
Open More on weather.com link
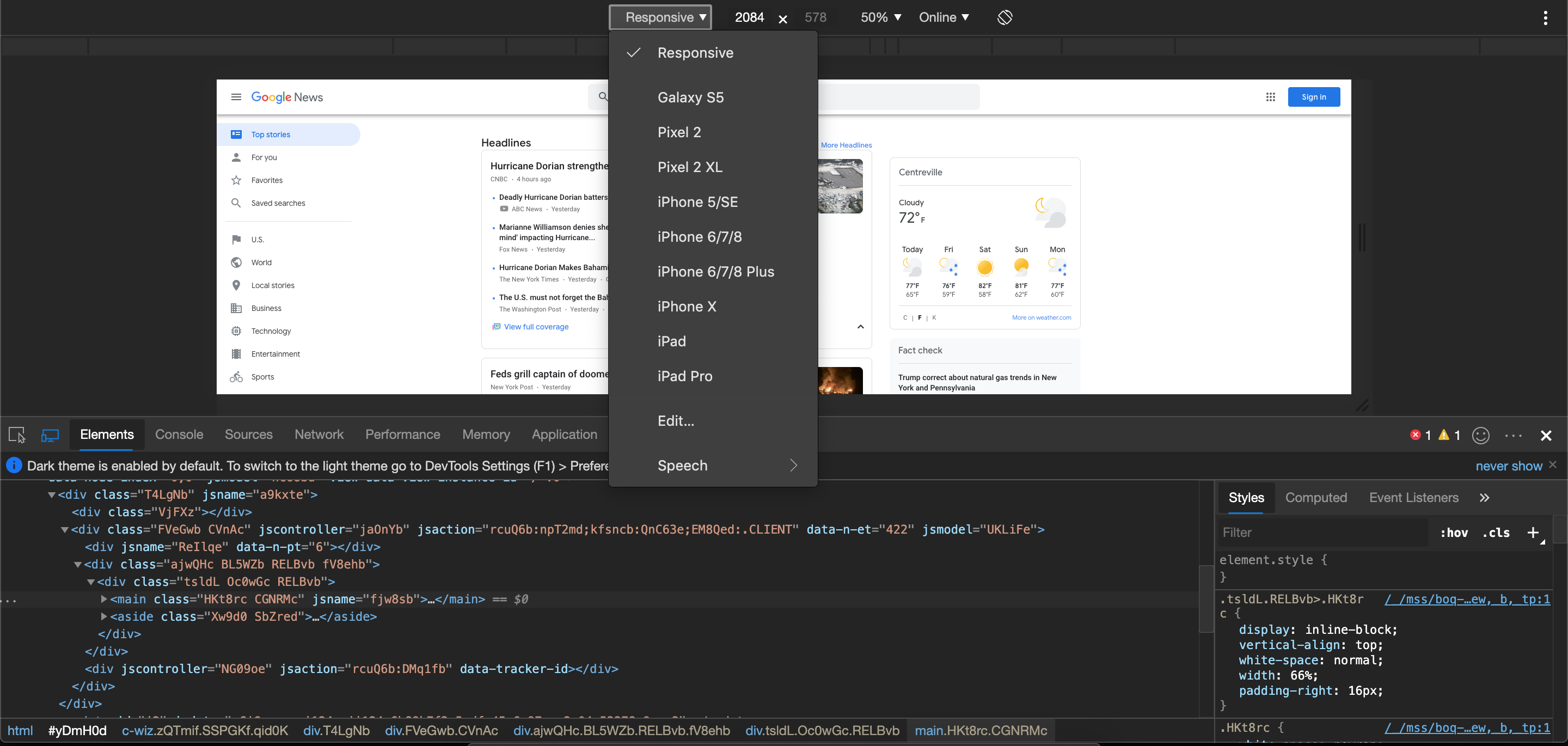tap(1042, 317)
